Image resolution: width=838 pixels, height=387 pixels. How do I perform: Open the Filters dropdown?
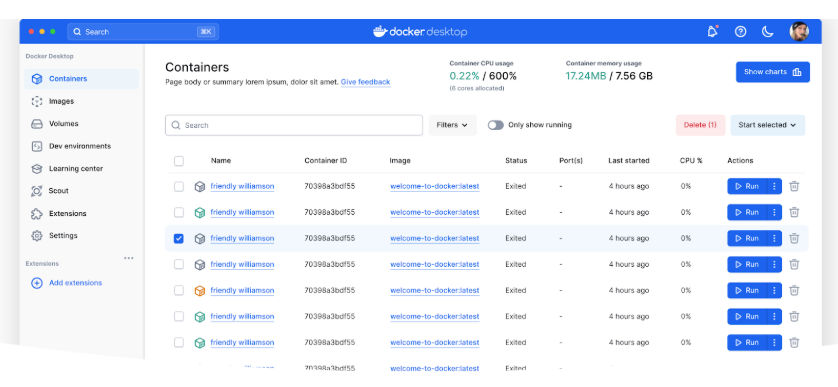tap(452, 125)
